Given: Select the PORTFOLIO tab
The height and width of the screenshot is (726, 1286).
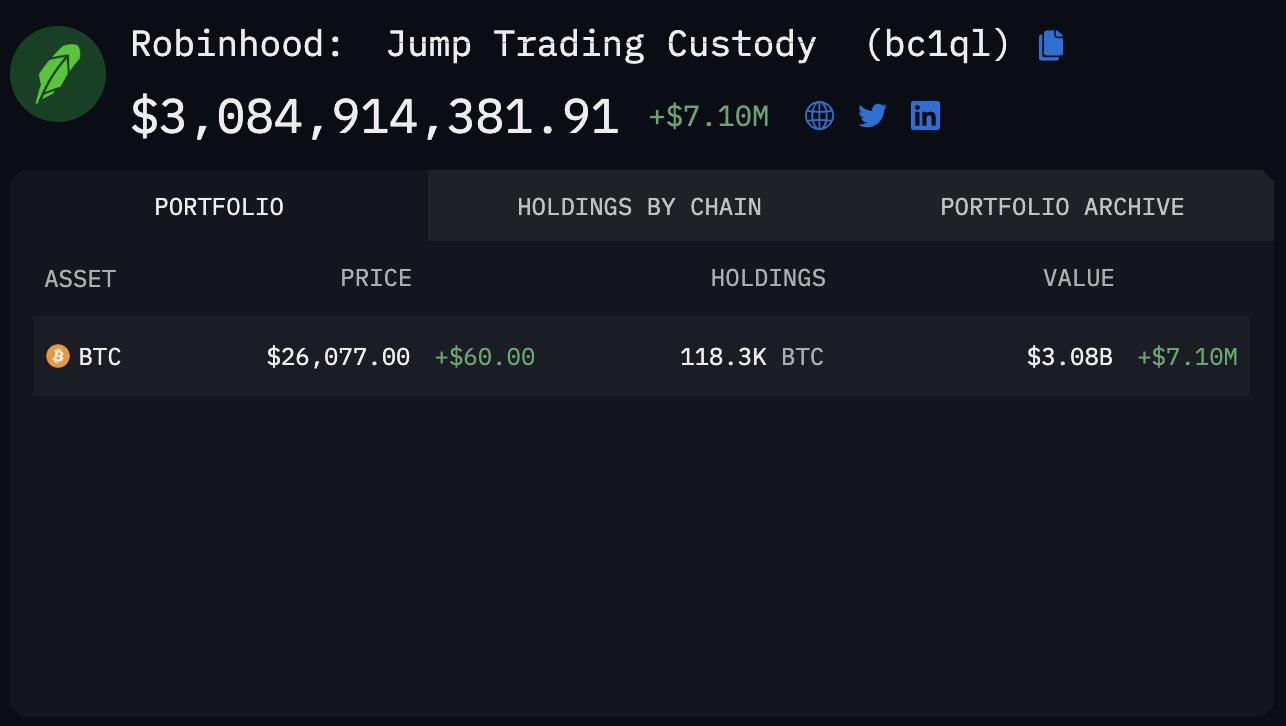Looking at the screenshot, I should [x=218, y=207].
